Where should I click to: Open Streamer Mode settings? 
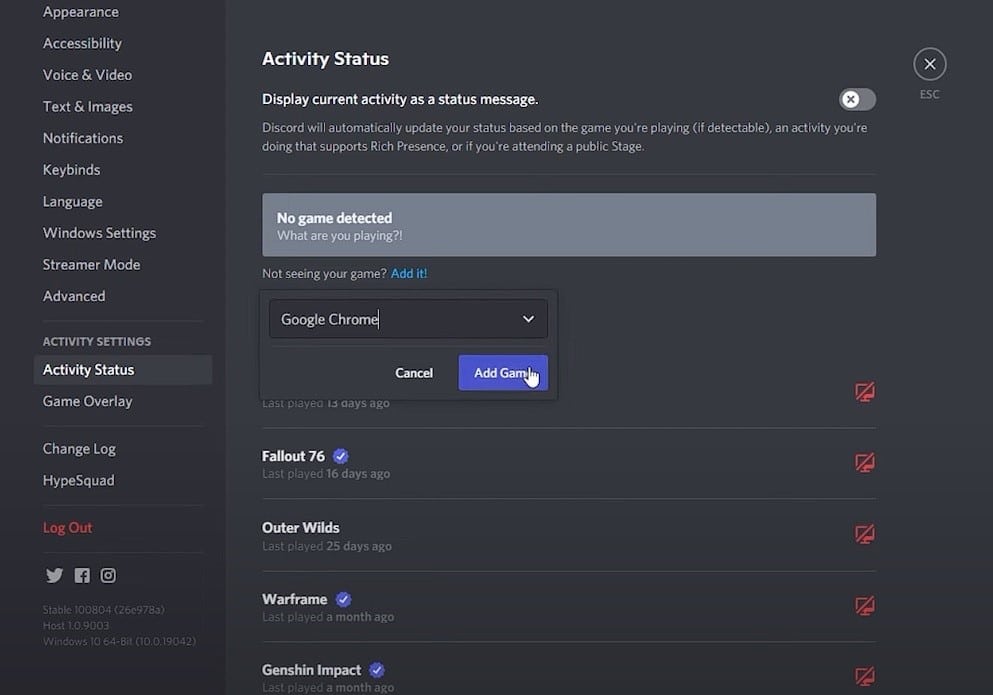click(x=91, y=265)
